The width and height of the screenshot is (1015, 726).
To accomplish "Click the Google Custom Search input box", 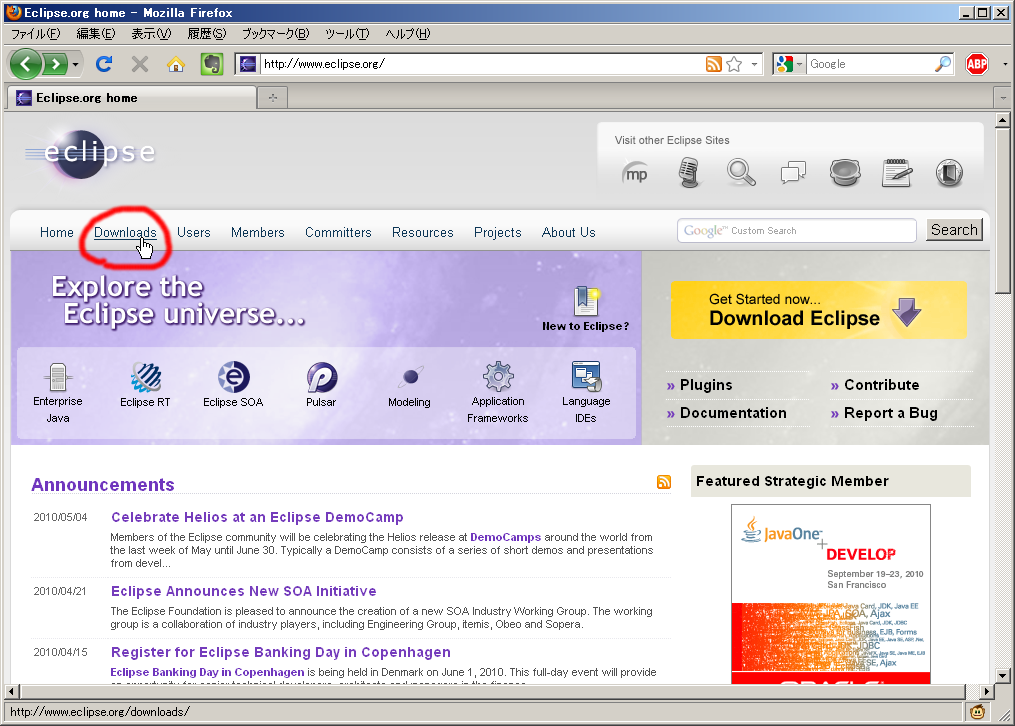I will coord(797,230).
